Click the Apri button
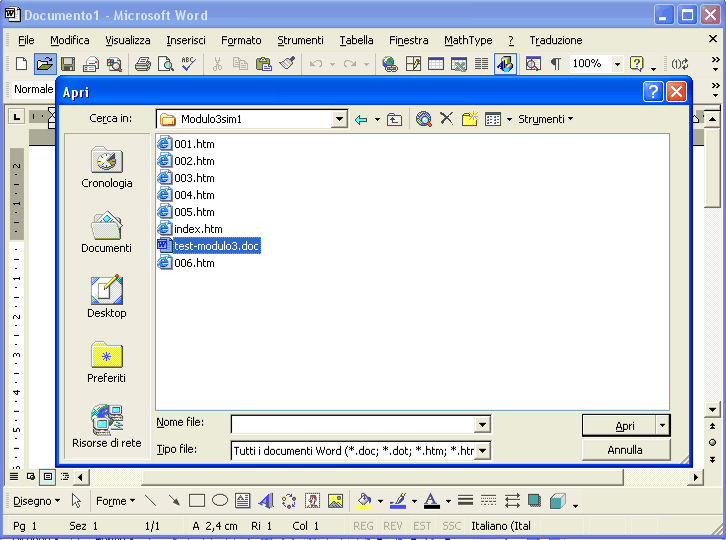This screenshot has height=540, width=726. [619, 426]
